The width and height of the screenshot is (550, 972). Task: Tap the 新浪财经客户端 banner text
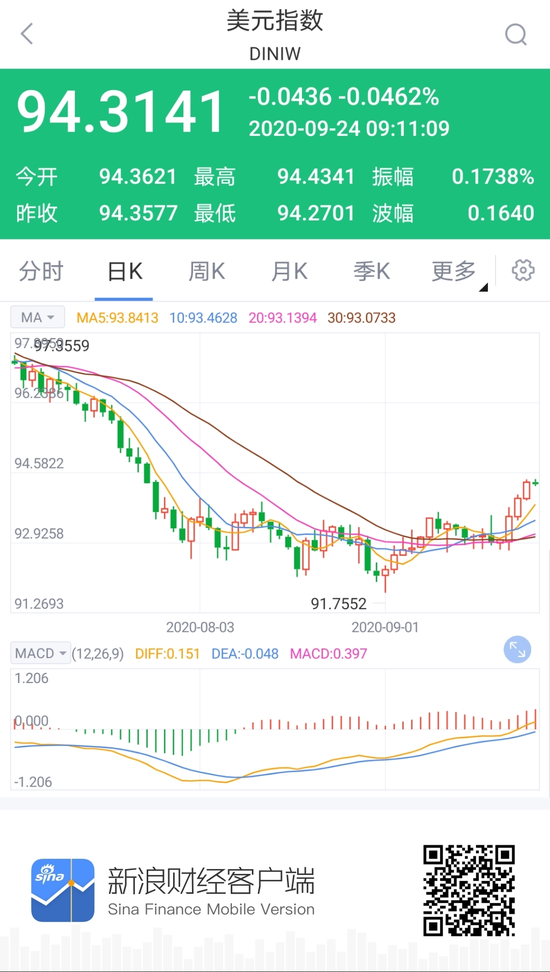click(211, 880)
